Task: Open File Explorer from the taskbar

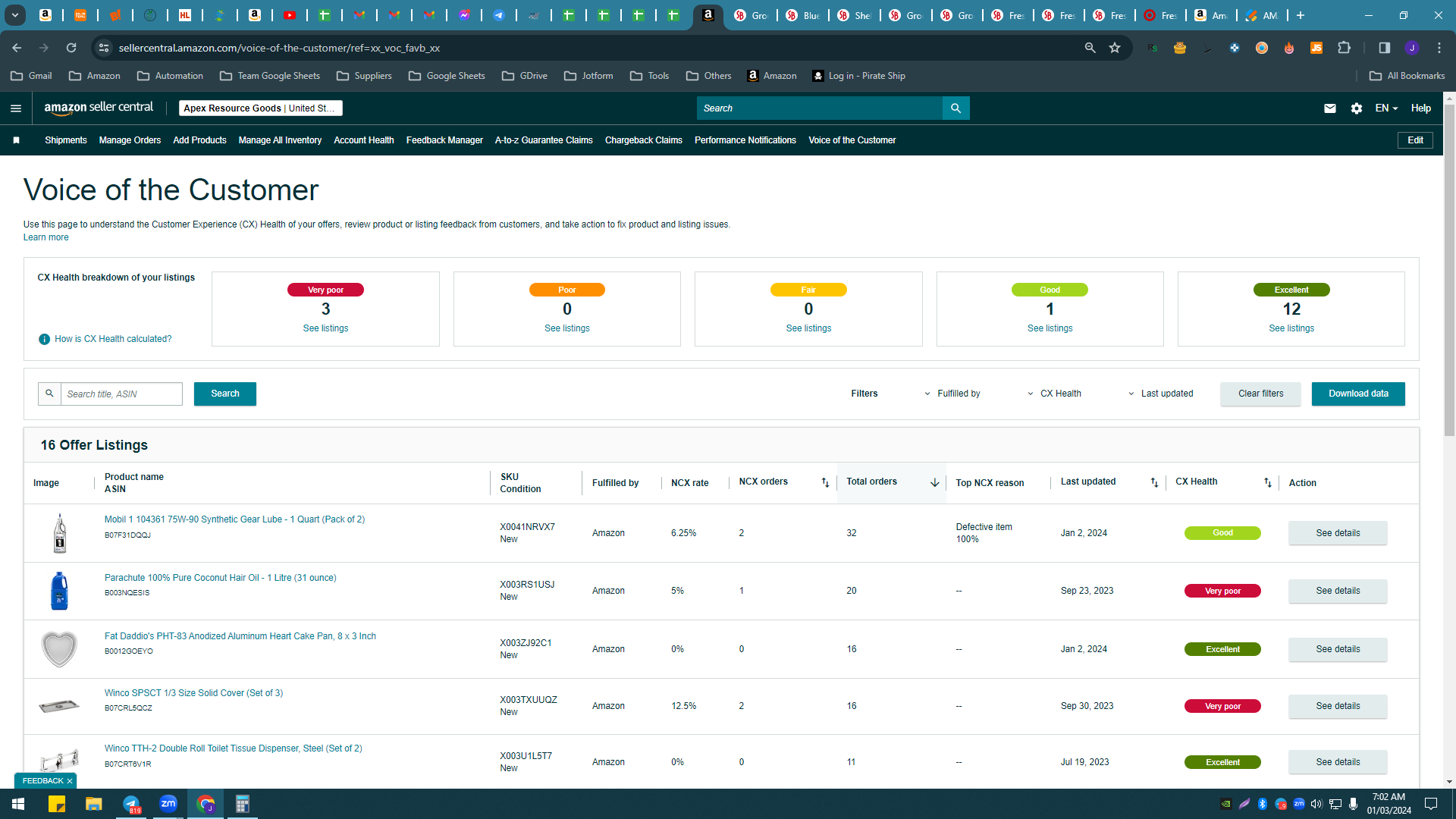Action: pyautogui.click(x=93, y=804)
